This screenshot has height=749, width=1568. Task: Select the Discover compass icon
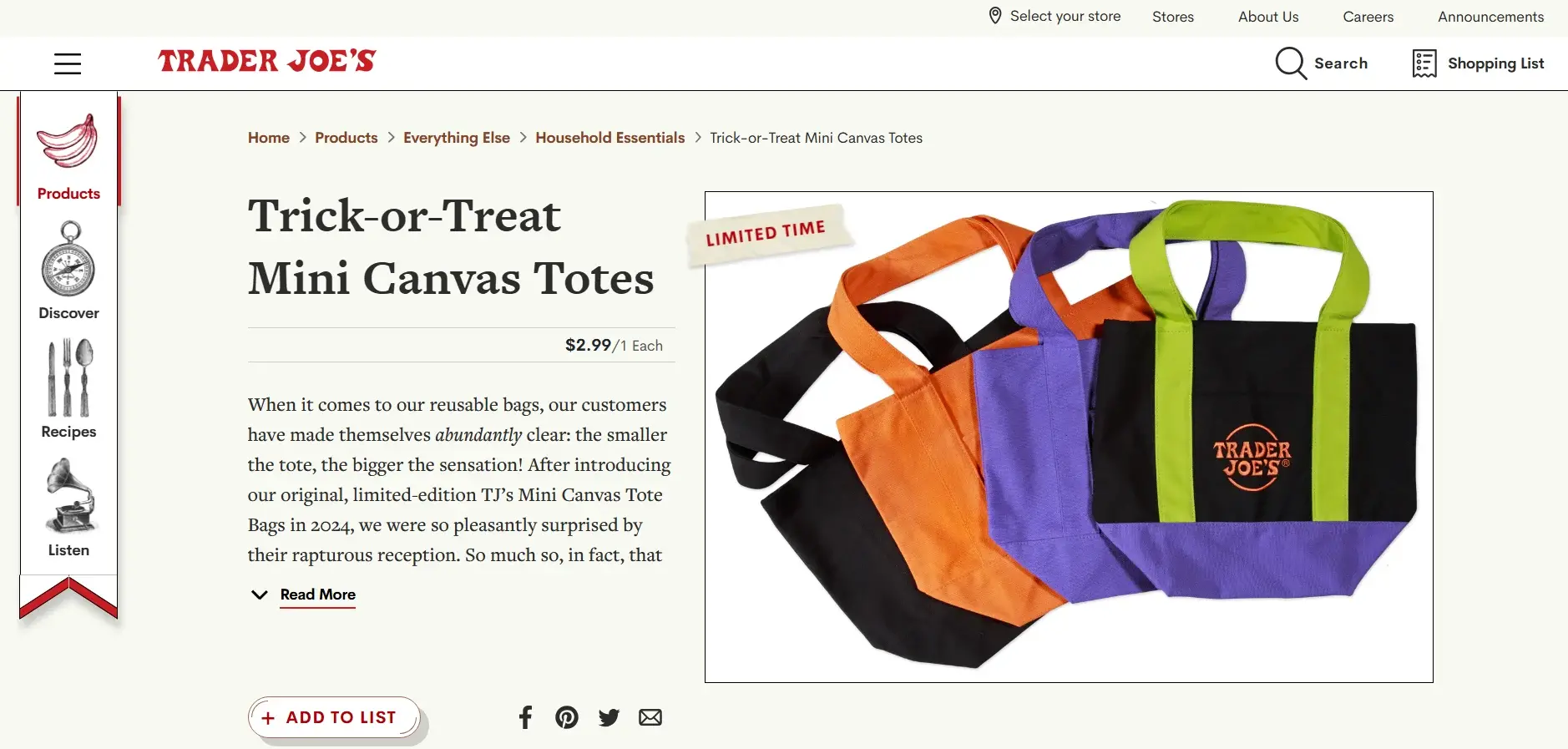tap(68, 260)
